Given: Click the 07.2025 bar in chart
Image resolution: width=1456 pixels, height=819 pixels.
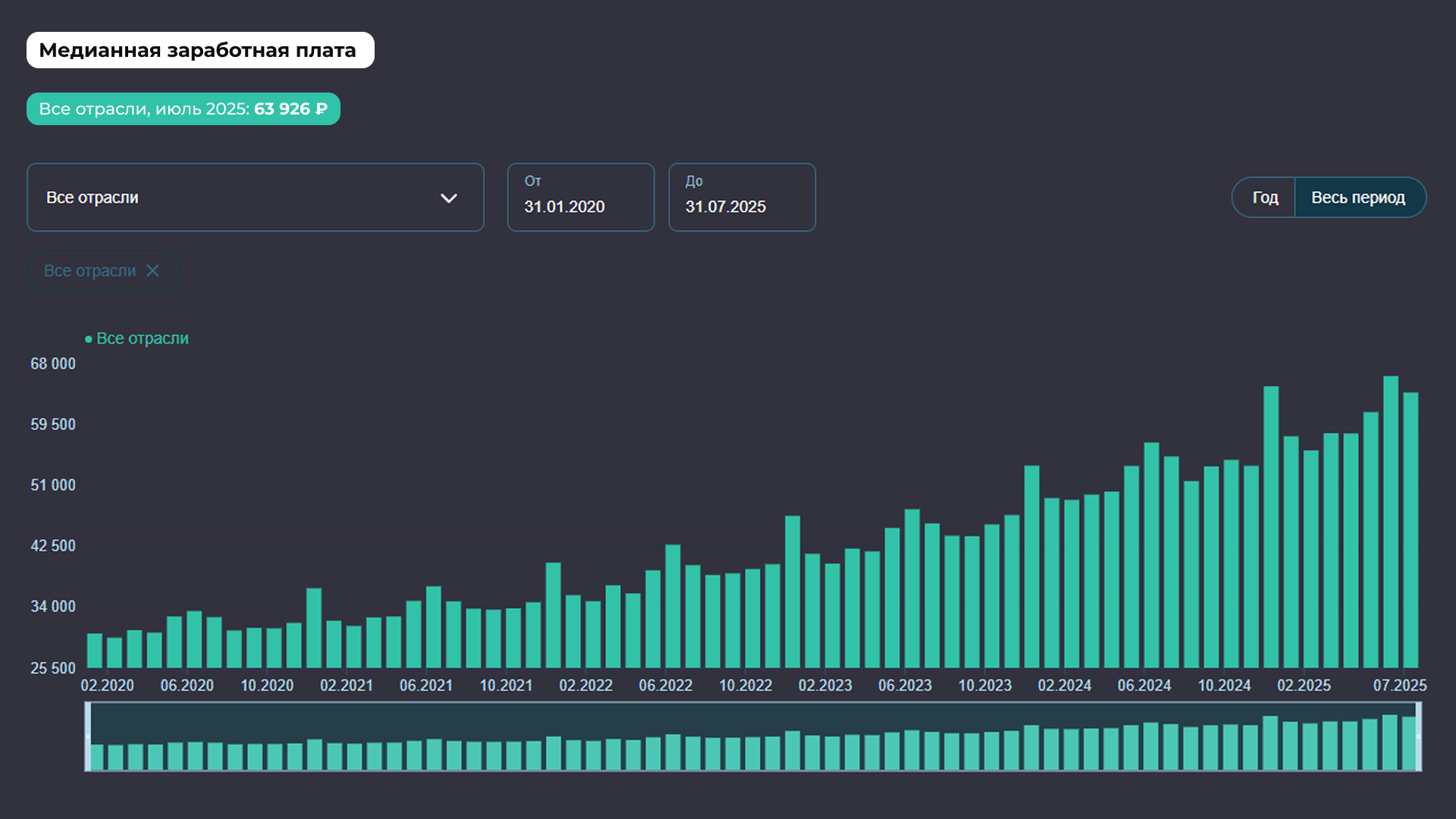Looking at the screenshot, I should pos(1410,530).
